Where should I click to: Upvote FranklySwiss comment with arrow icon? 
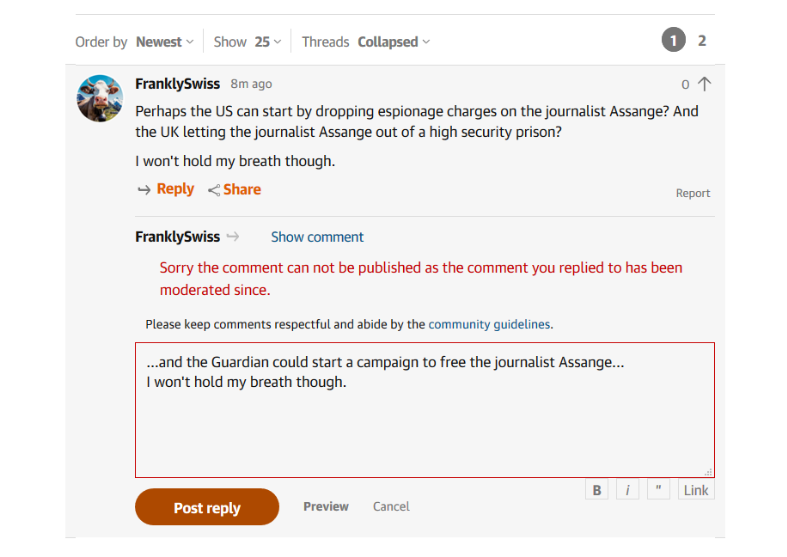705,84
